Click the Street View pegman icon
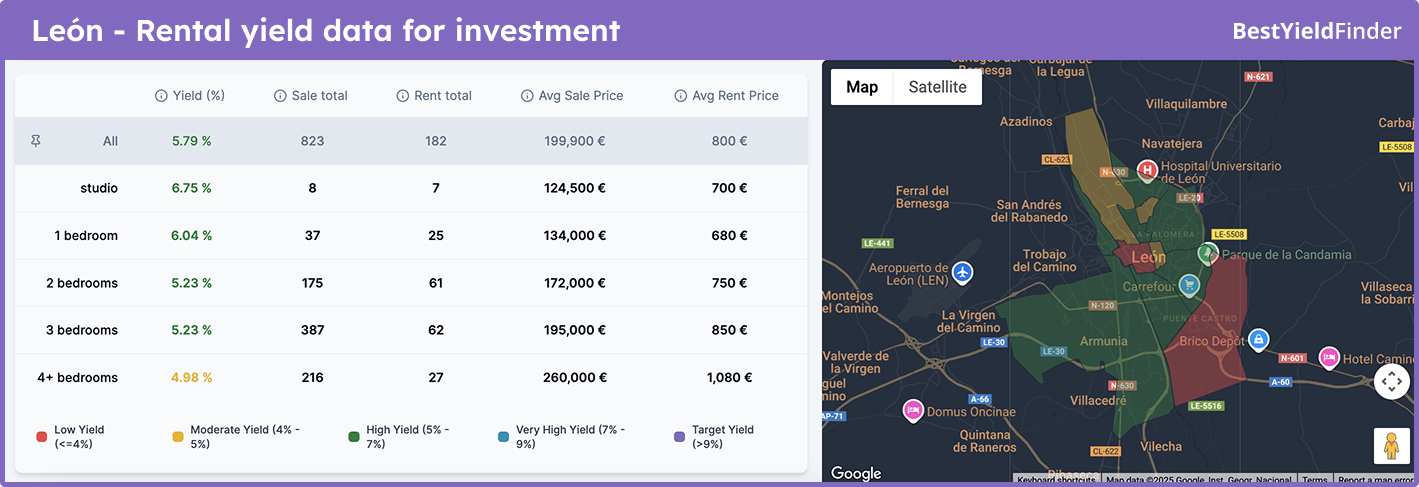 [1391, 447]
